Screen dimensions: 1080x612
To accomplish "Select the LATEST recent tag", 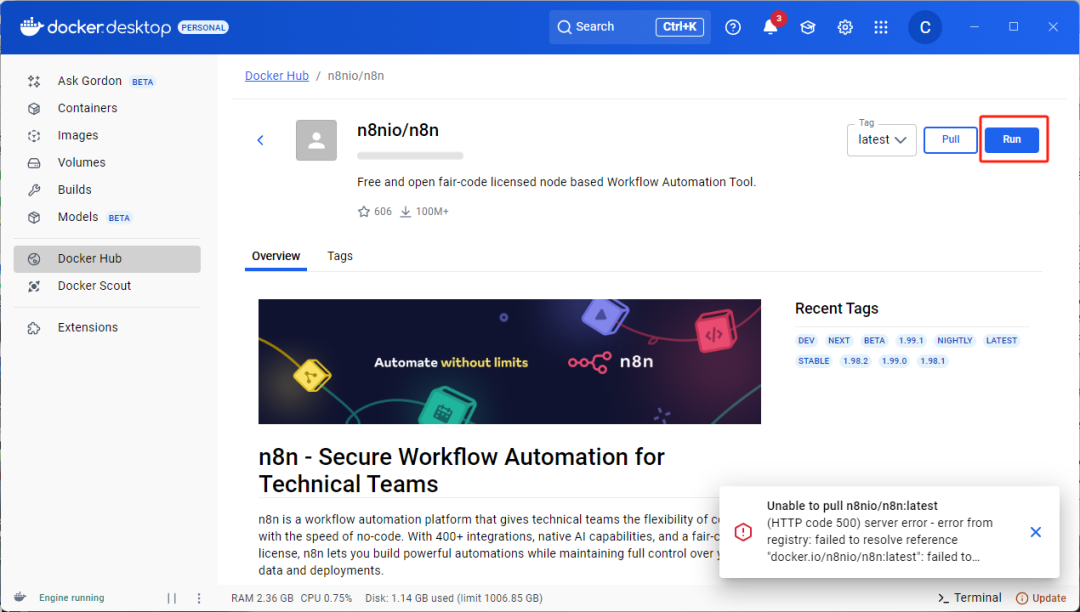I will coord(1001,341).
